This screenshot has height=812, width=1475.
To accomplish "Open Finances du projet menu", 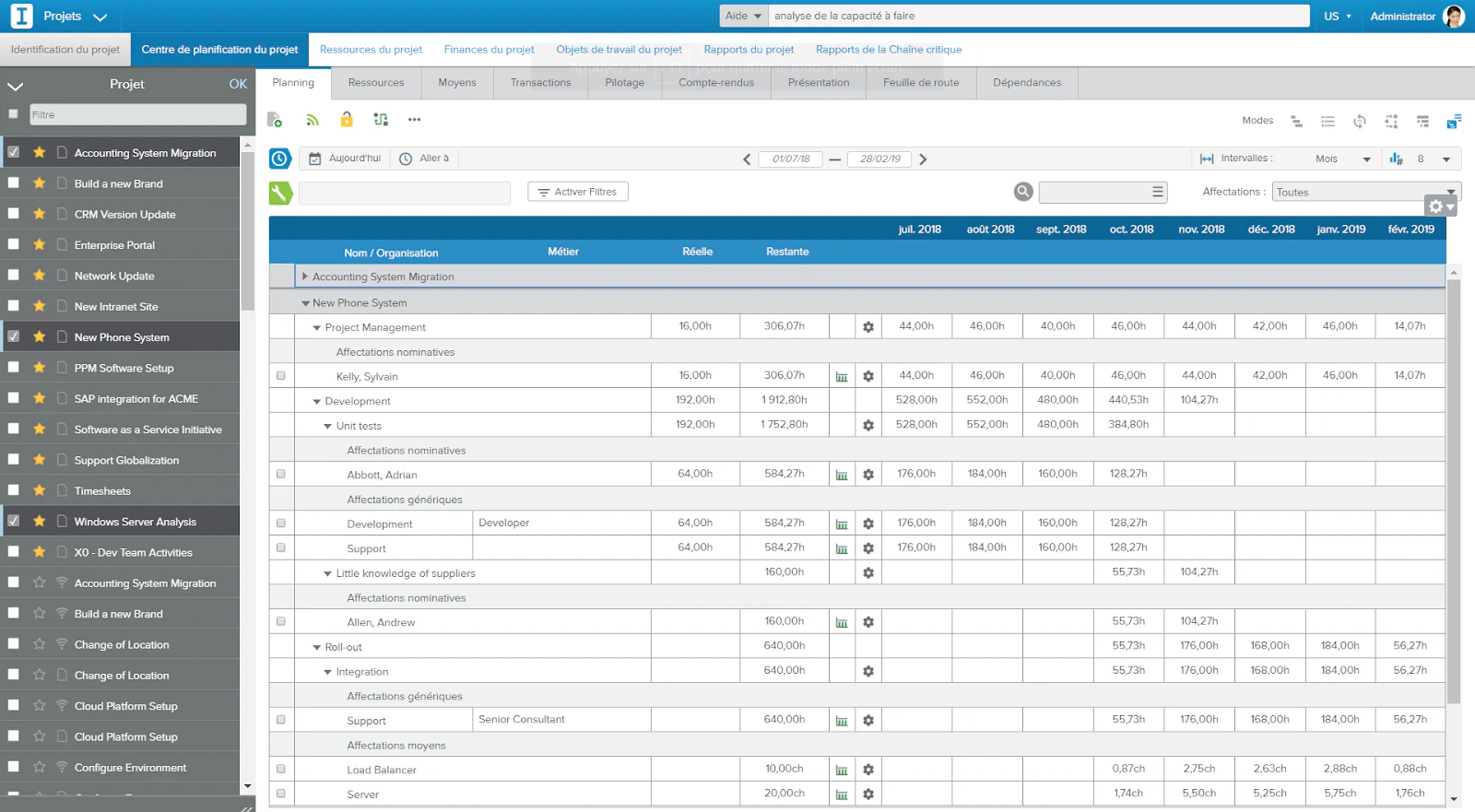I will pos(490,50).
